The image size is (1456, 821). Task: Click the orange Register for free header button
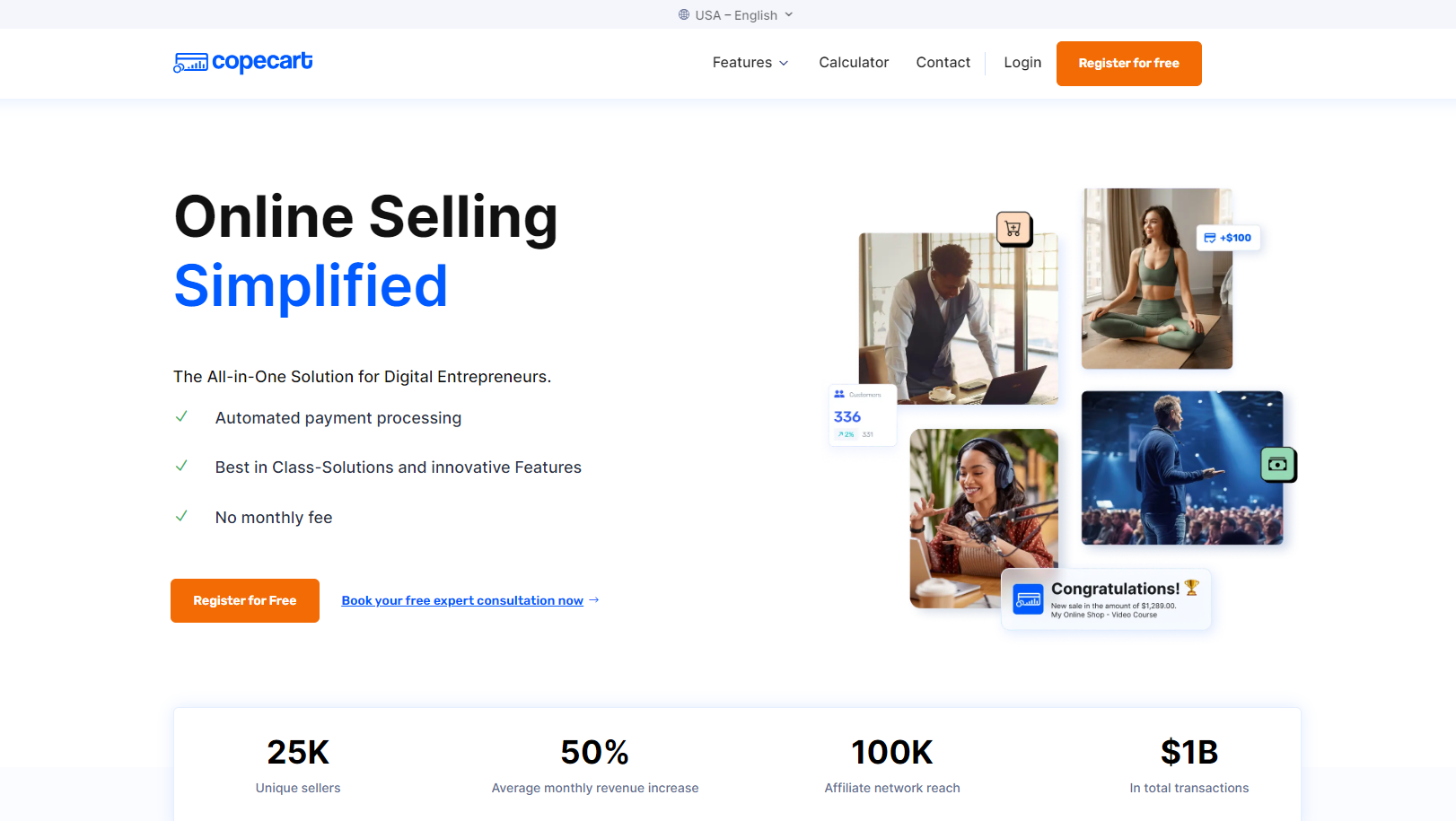[1128, 63]
